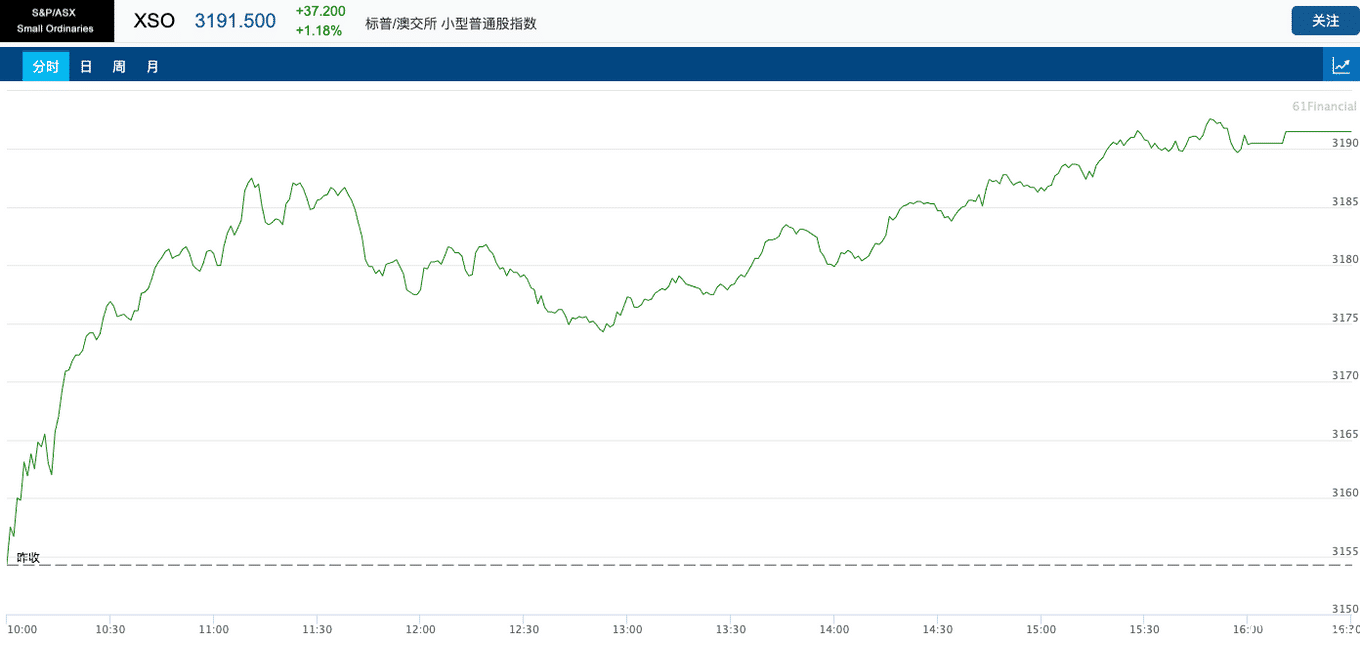Screen dimensions: 1360x645
Task: Switch to the 日 daily tab
Action: tap(86, 67)
